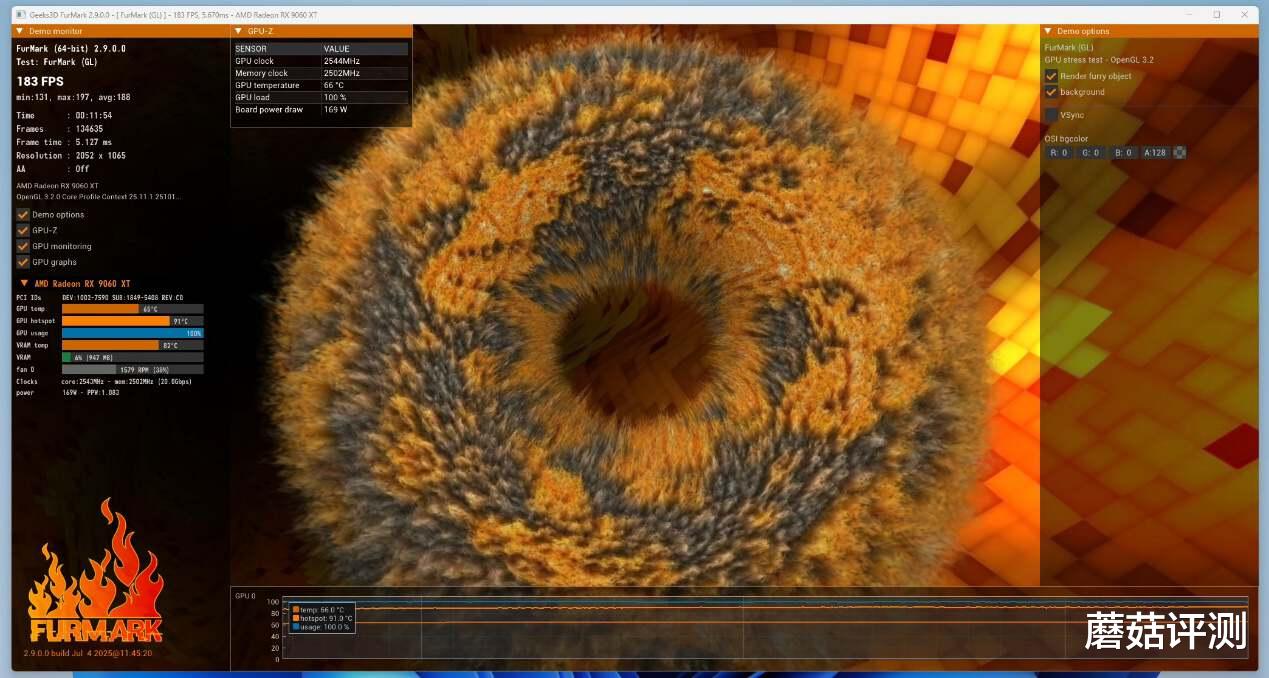Click the GPU temp bar

(132, 309)
